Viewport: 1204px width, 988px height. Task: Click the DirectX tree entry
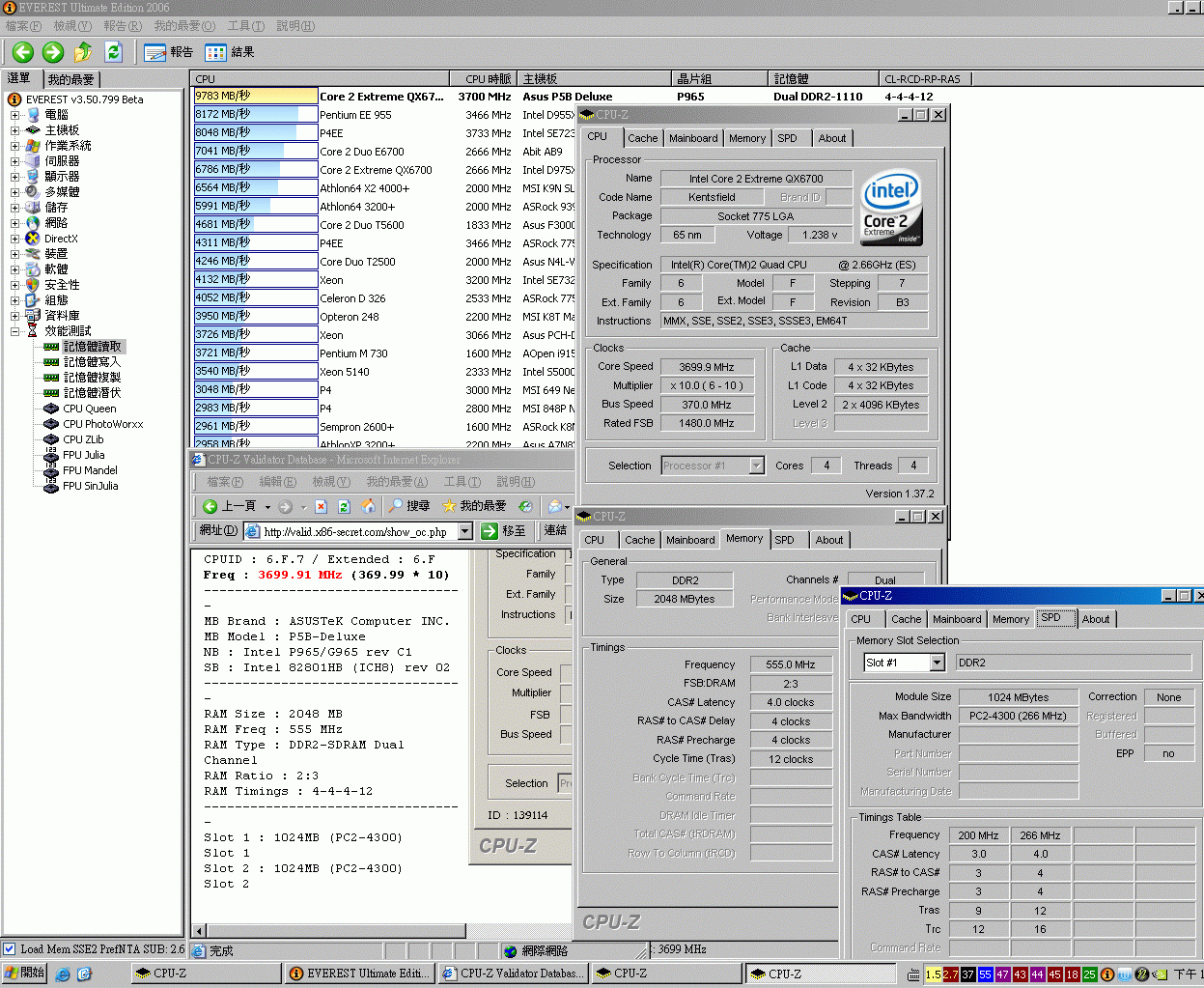click(x=61, y=239)
